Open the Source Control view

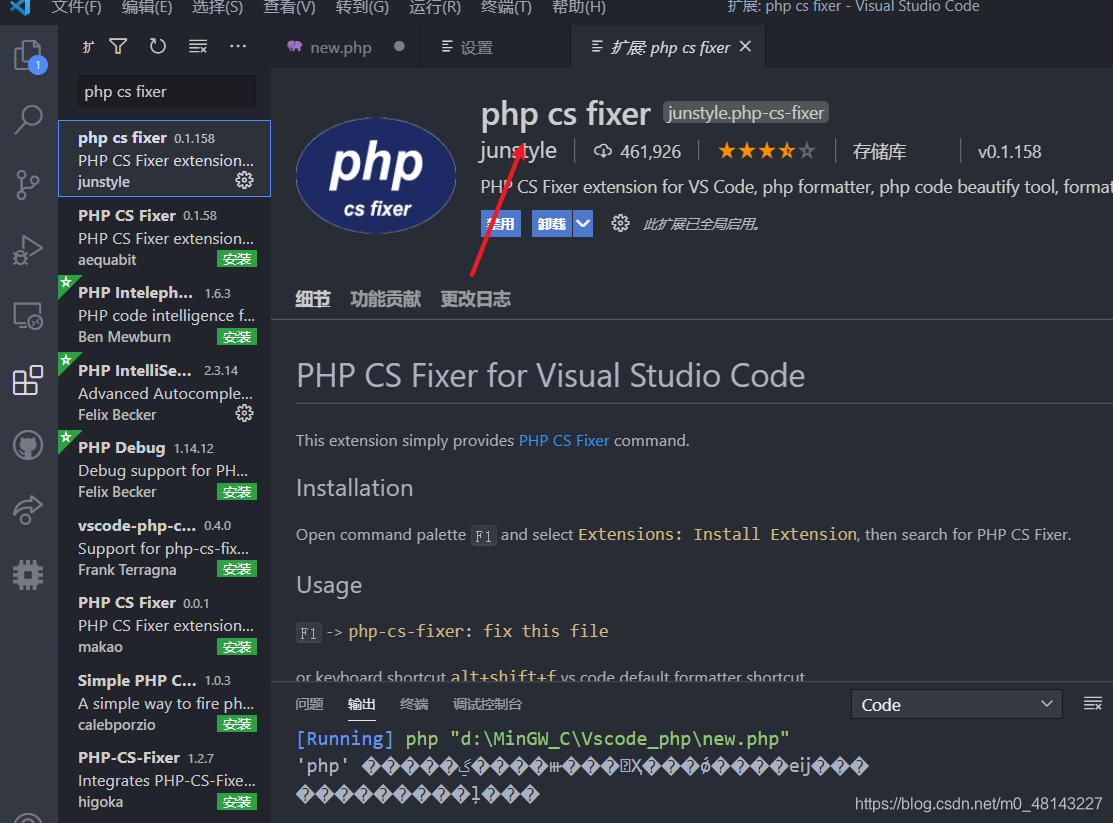(x=28, y=185)
